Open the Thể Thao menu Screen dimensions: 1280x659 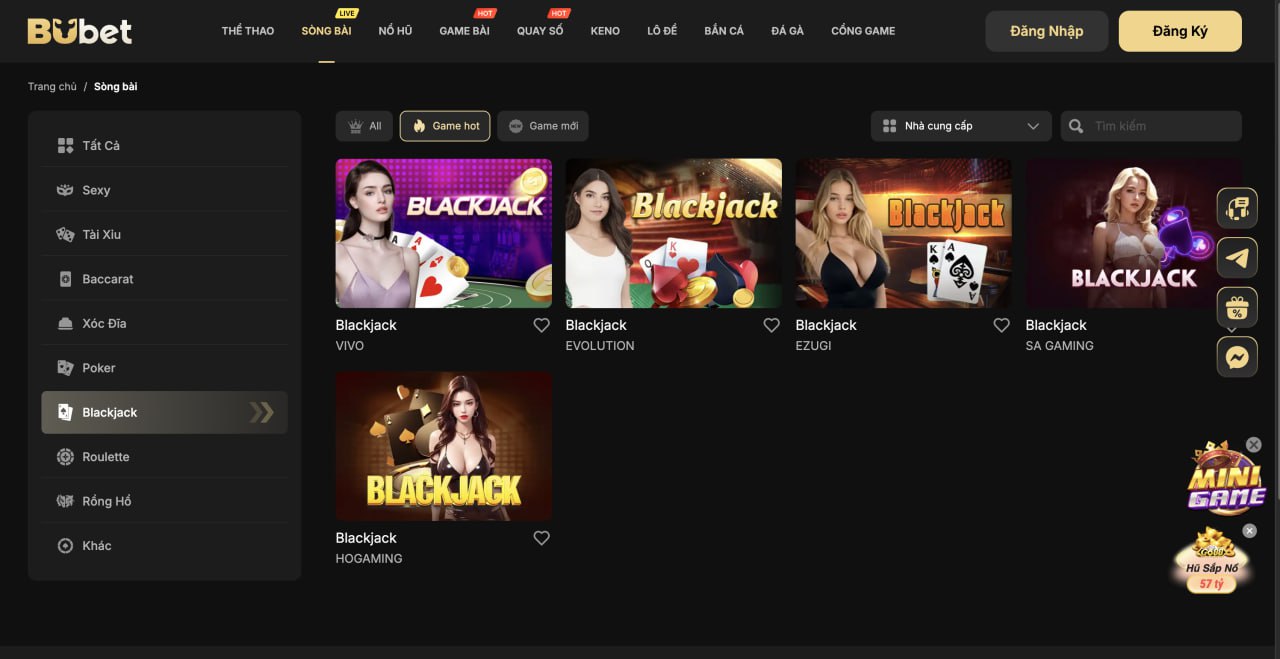[x=248, y=31]
